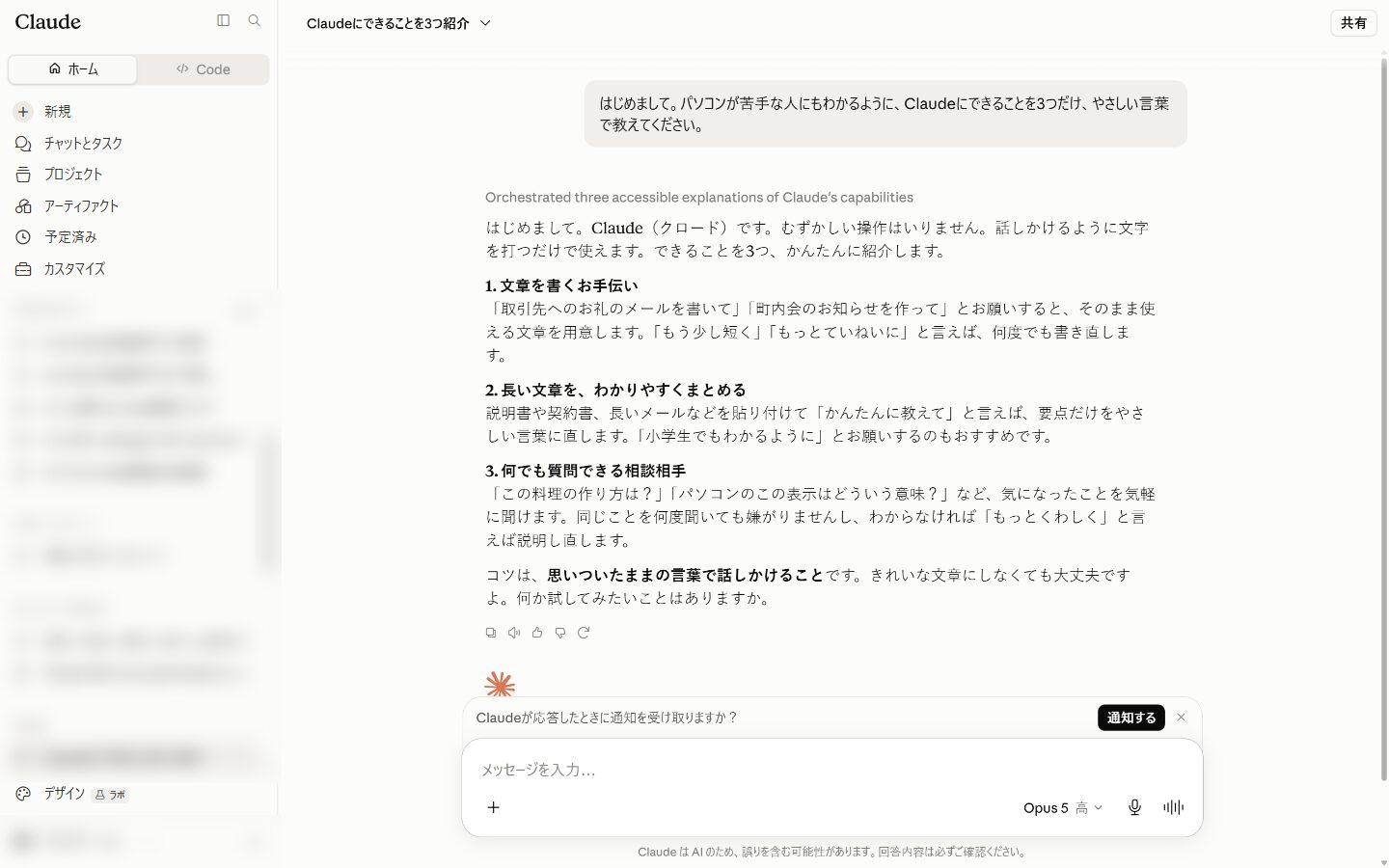Screen dimensions: 1389x868
Task: Open search with the magnifier icon
Action: [x=255, y=20]
